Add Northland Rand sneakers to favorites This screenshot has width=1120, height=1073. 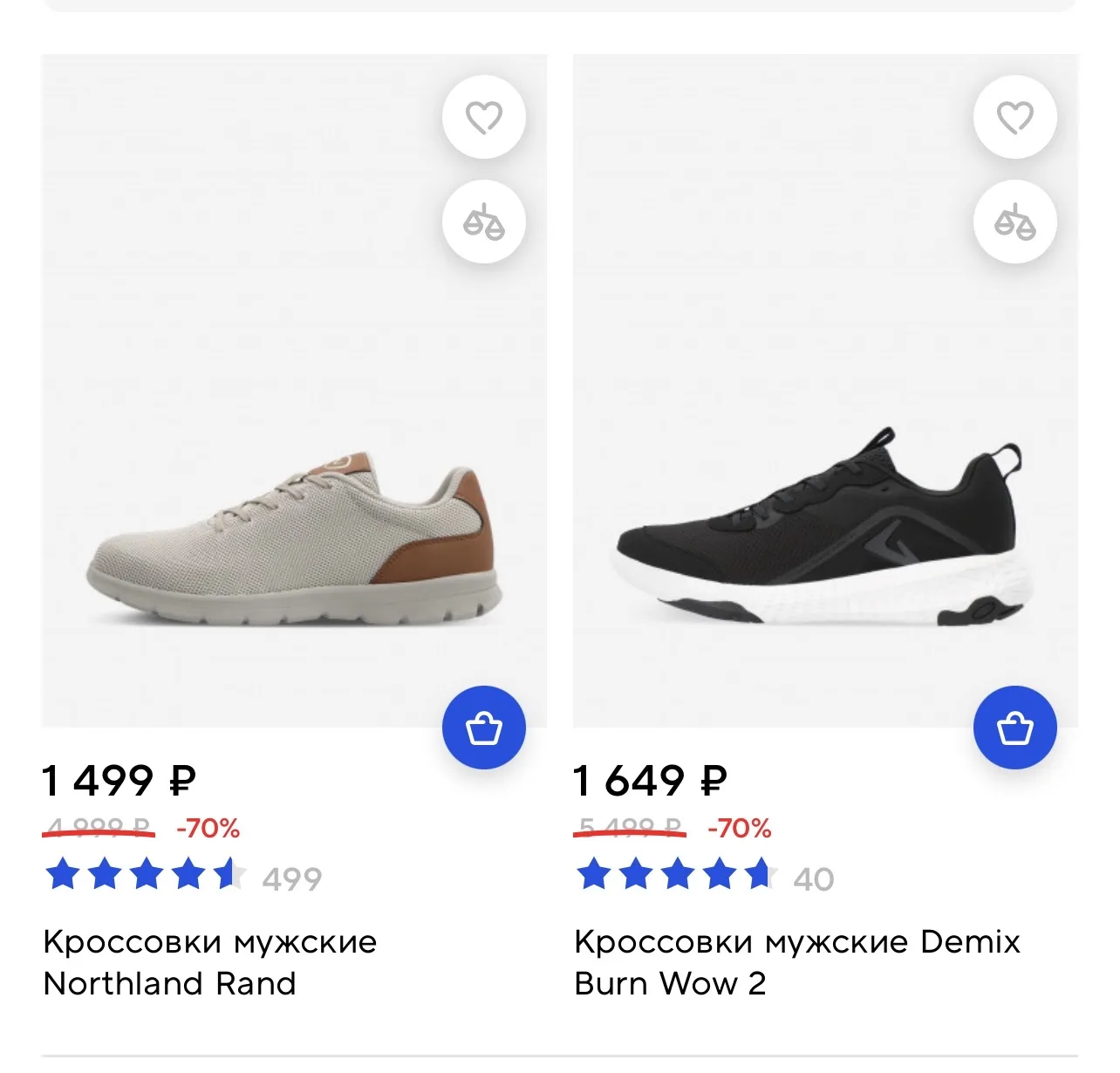484,117
